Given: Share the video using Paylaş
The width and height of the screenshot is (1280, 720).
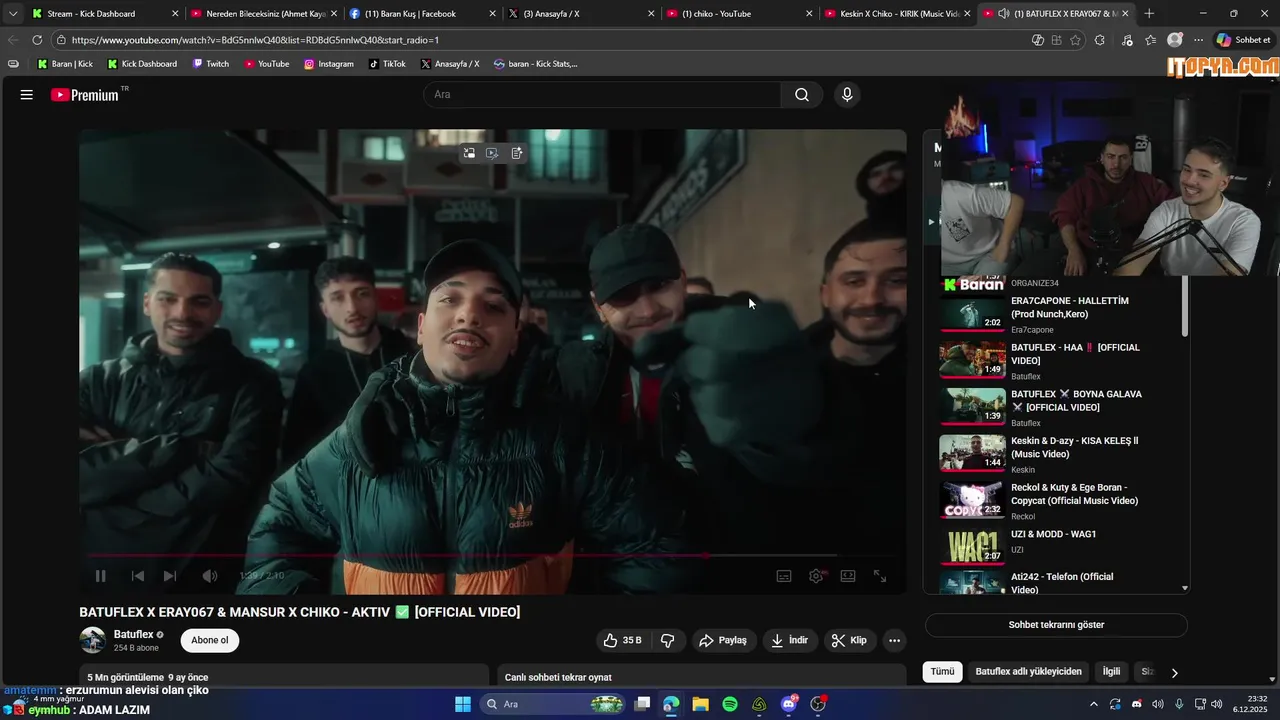Looking at the screenshot, I should (x=722, y=640).
